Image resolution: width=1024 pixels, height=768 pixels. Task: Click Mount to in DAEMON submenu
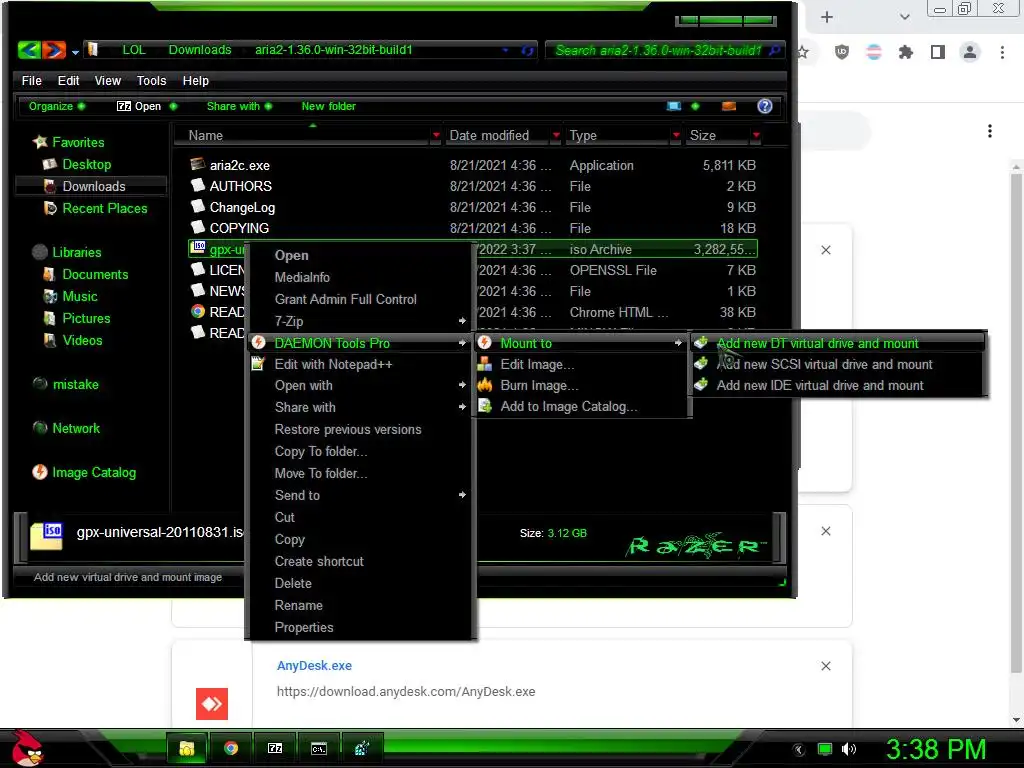(x=581, y=343)
